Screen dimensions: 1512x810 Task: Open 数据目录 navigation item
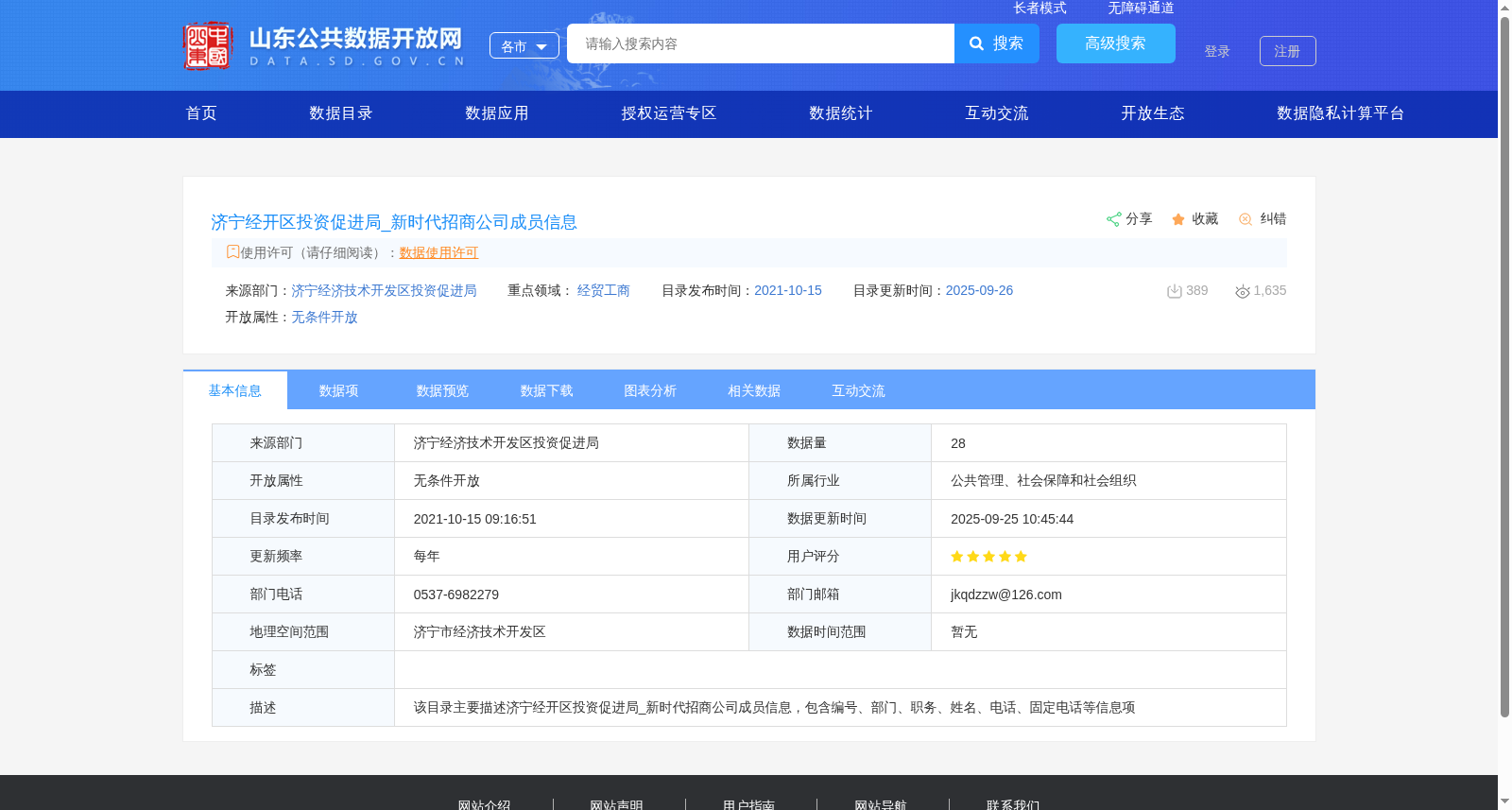coord(341,113)
